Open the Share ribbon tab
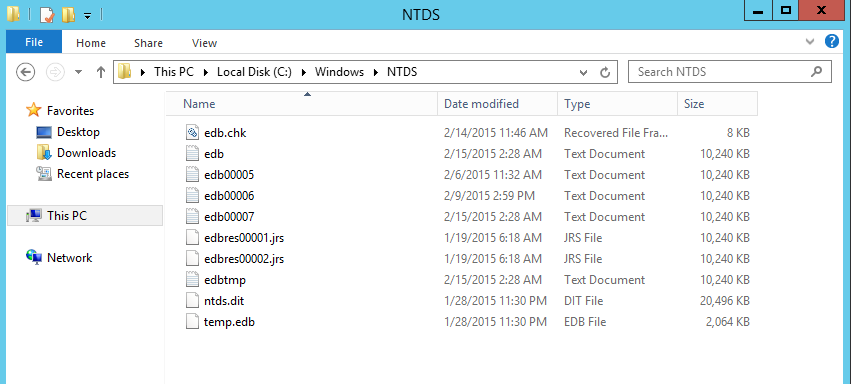This screenshot has width=851, height=384. pyautogui.click(x=148, y=43)
